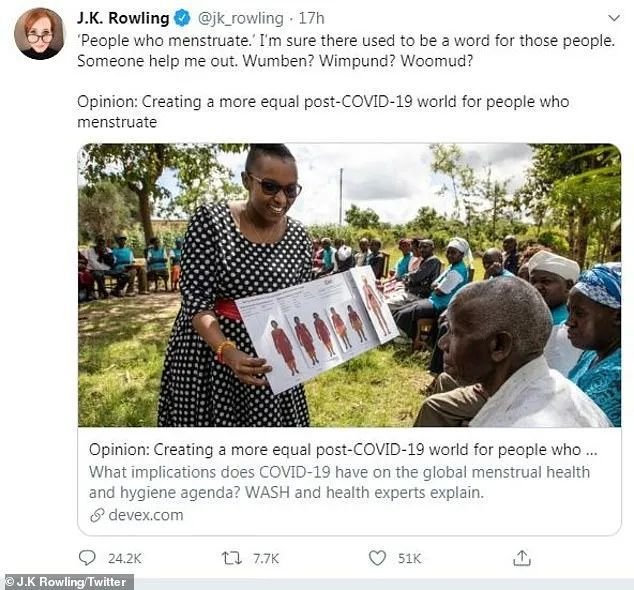The height and width of the screenshot is (590, 634).
Task: Open J.K. Rowling's profile avatar
Action: click(x=39, y=34)
